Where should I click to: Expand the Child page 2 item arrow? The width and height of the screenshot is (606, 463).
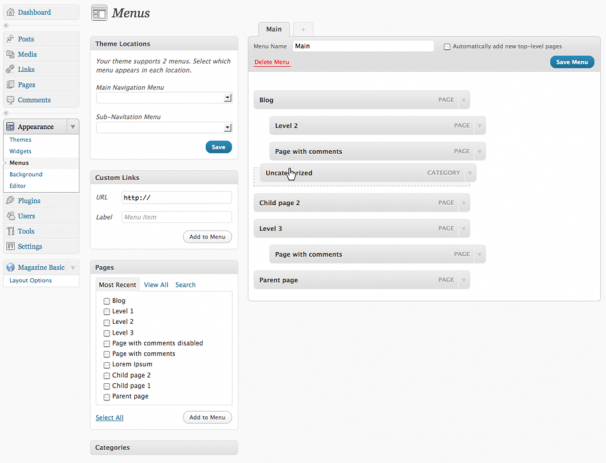[x=464, y=203]
